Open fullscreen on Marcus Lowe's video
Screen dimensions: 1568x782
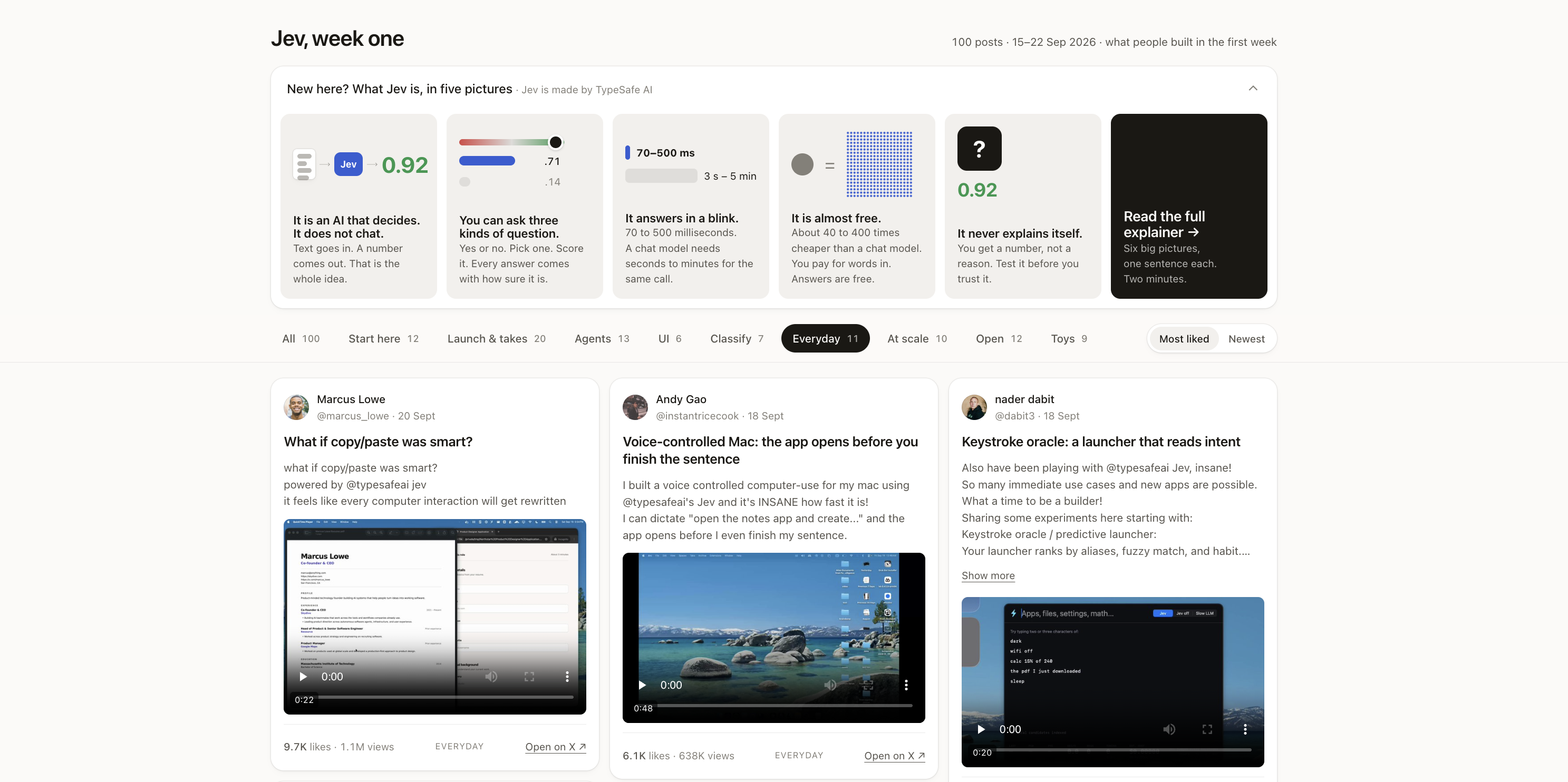529,677
